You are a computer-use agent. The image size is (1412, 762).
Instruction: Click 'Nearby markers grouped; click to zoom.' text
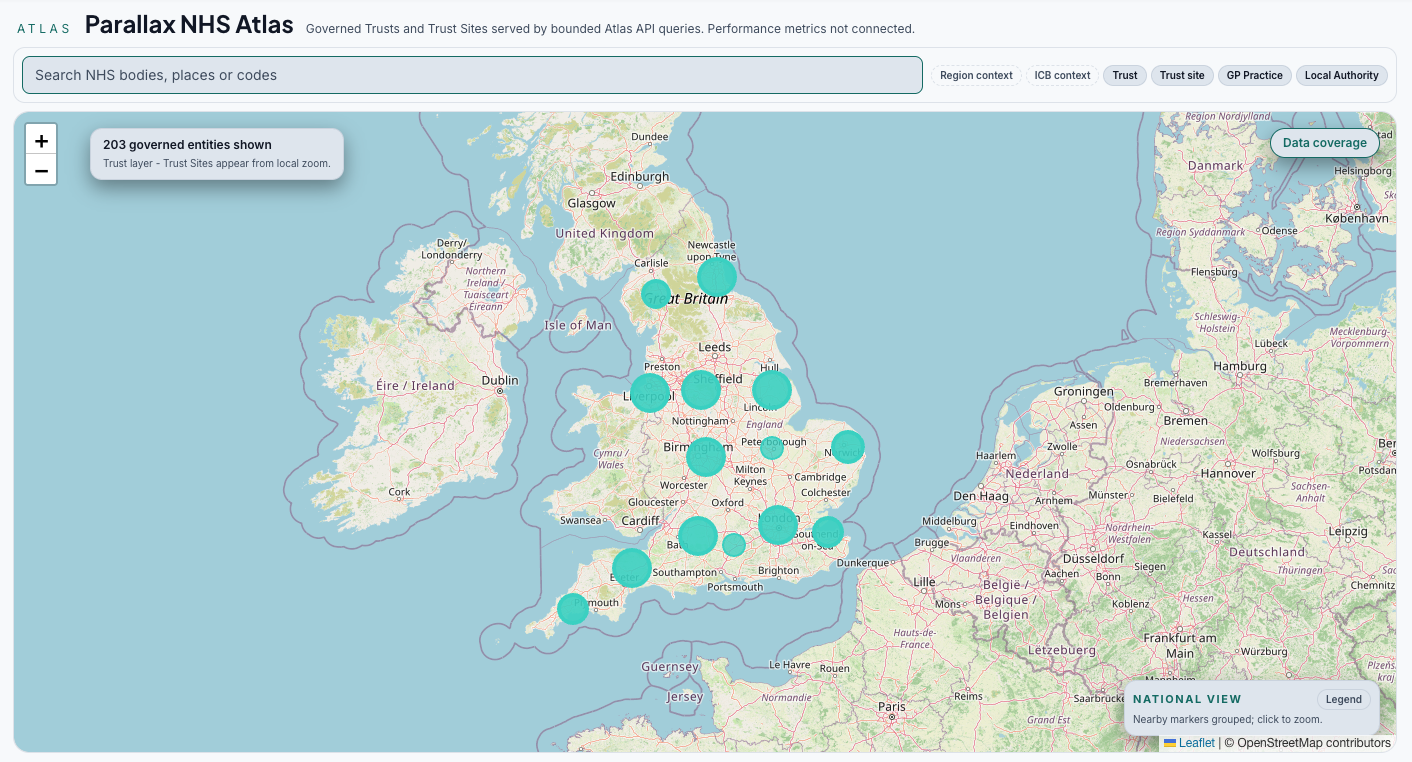point(1227,719)
